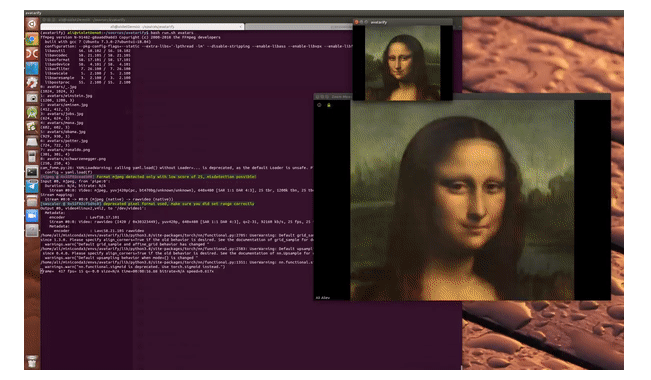Click the green encryption lock icon
Viewport: 651px width, 380px height.
pos(329,105)
